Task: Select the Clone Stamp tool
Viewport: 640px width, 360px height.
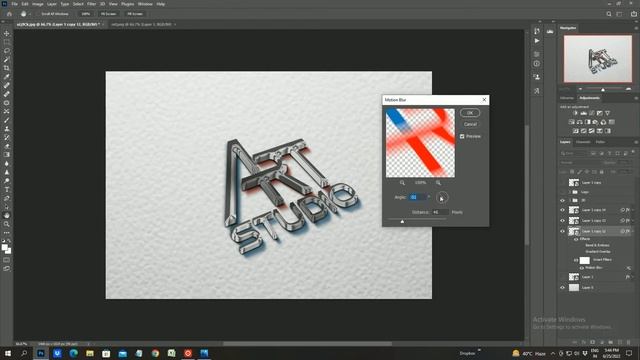Action: pyautogui.click(x=7, y=129)
